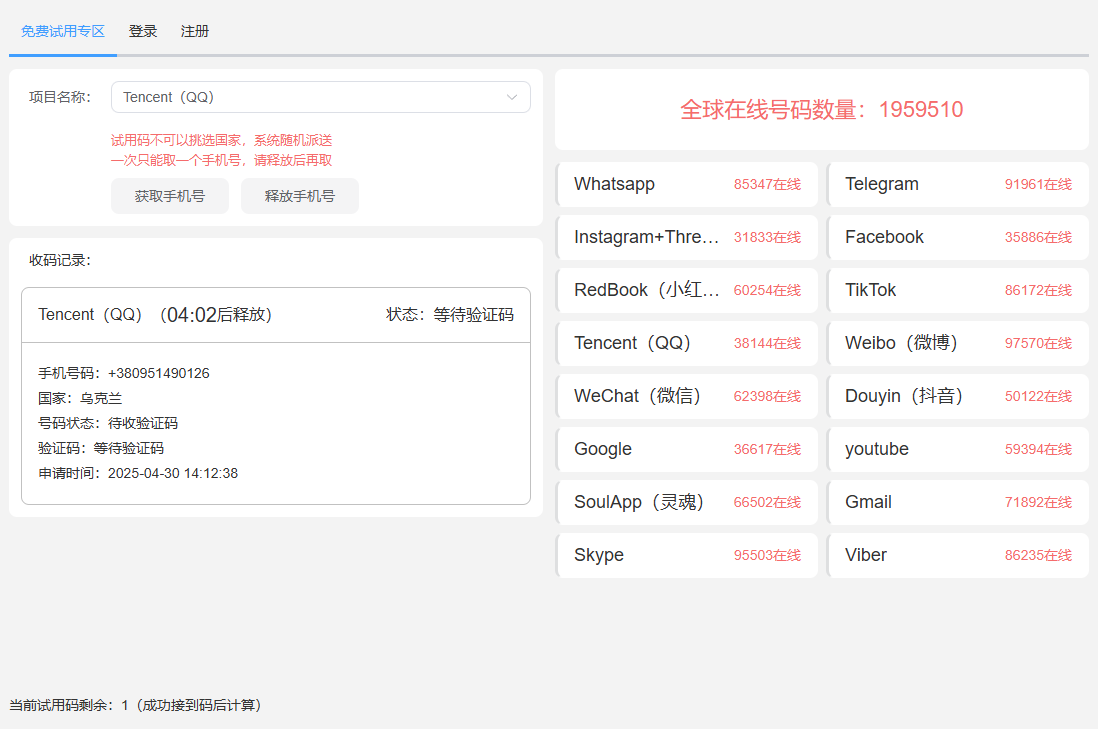Click the 04:02后释放 countdown text

[216, 315]
